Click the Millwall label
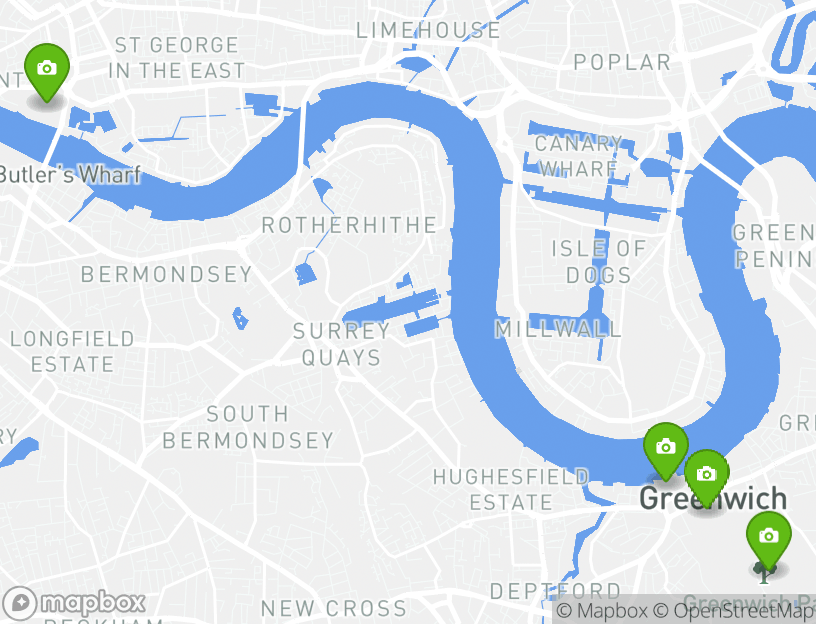This screenshot has height=624, width=816. (x=558, y=329)
